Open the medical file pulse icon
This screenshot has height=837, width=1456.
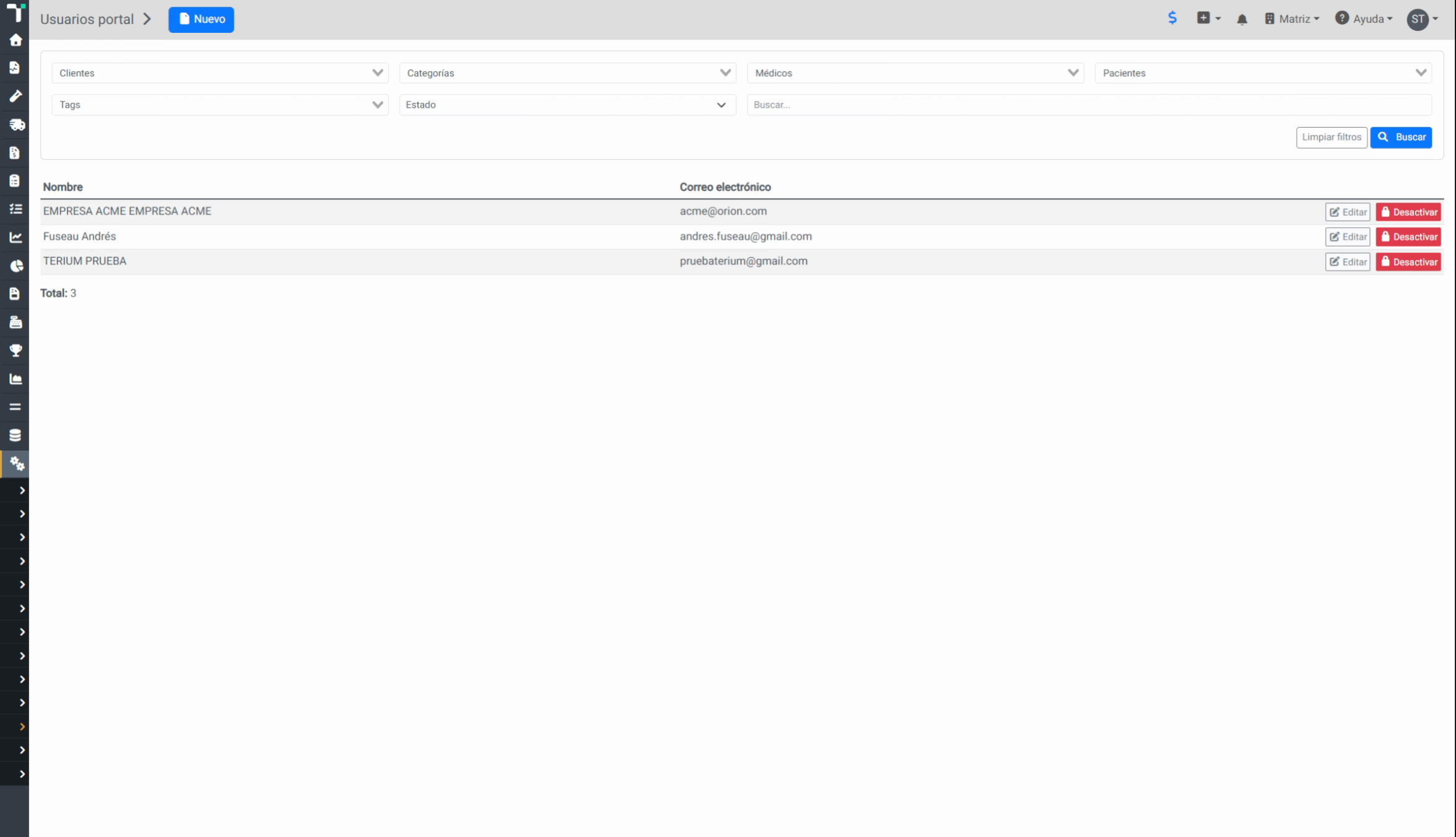point(15,68)
